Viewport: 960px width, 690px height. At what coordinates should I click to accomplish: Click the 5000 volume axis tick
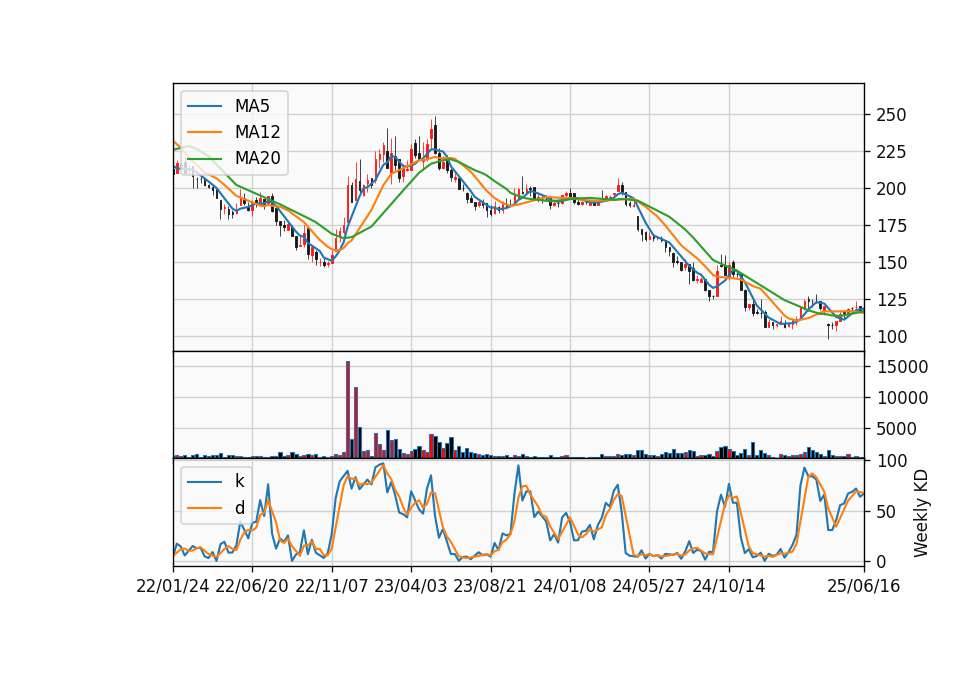pos(896,429)
